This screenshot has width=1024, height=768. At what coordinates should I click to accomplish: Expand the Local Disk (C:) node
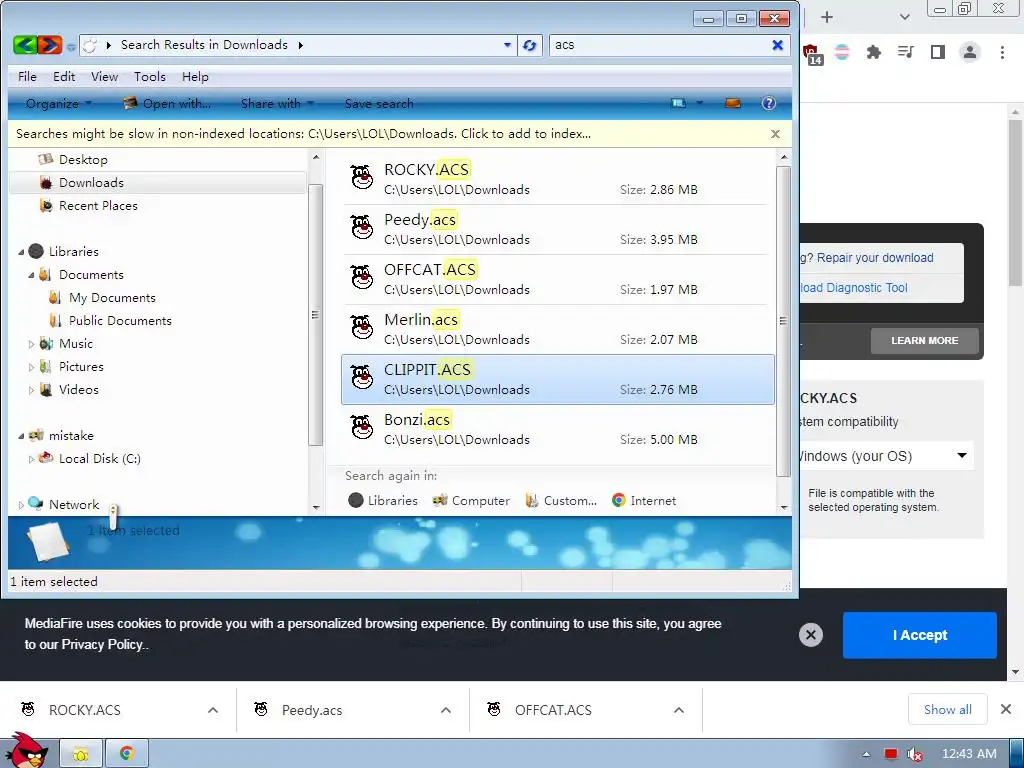tap(31, 459)
